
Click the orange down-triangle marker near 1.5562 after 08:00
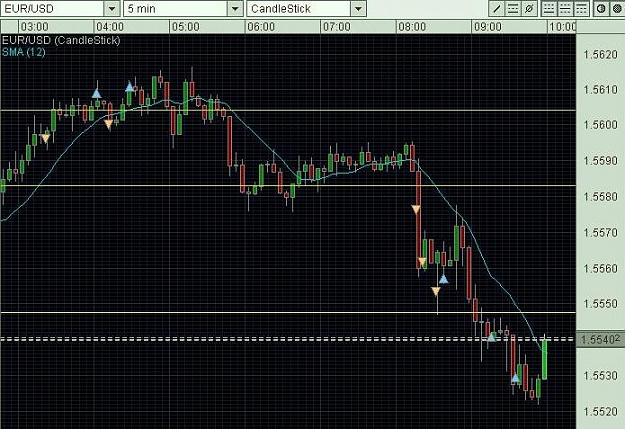(x=422, y=262)
